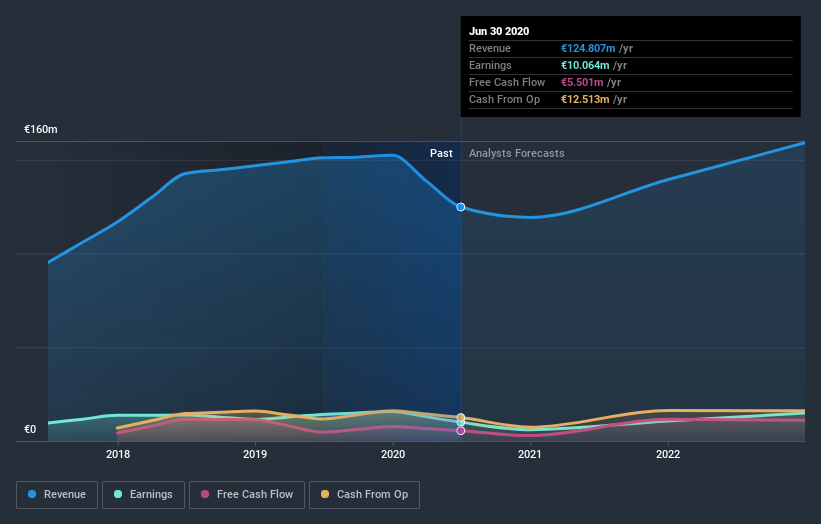
Task: Click the Jun 30 2020 tooltip date
Action: click(499, 31)
